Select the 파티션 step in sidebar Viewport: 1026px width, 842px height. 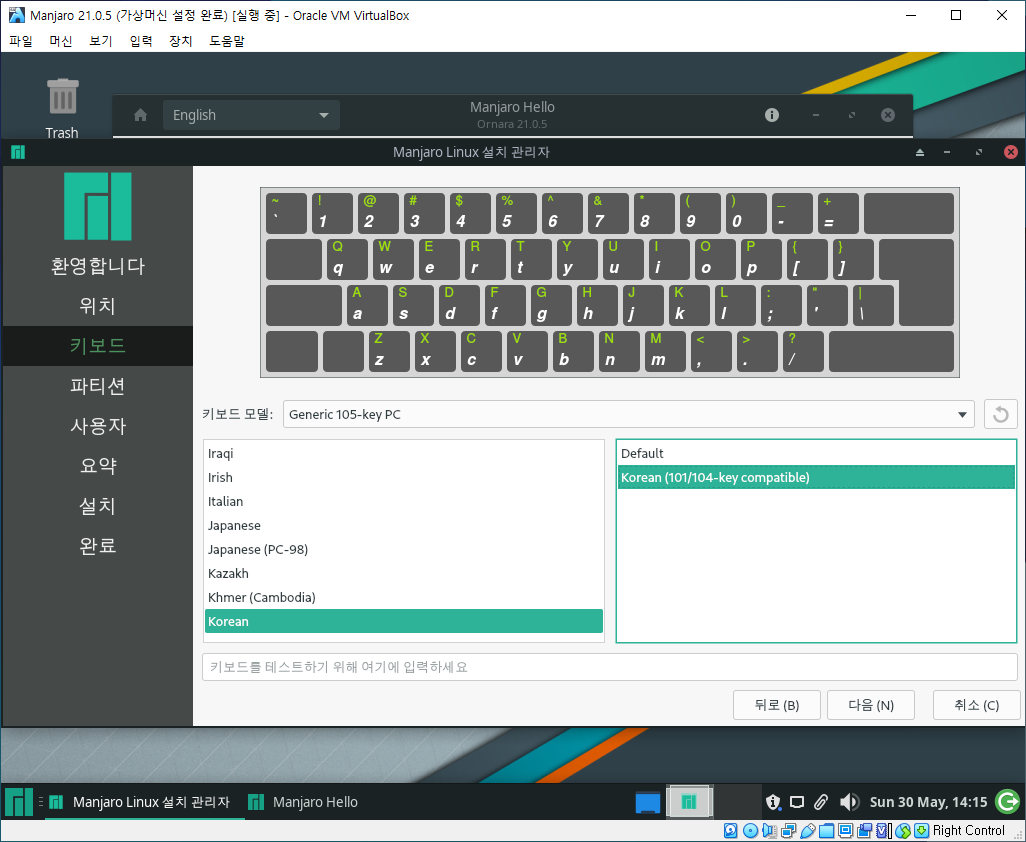tap(97, 386)
